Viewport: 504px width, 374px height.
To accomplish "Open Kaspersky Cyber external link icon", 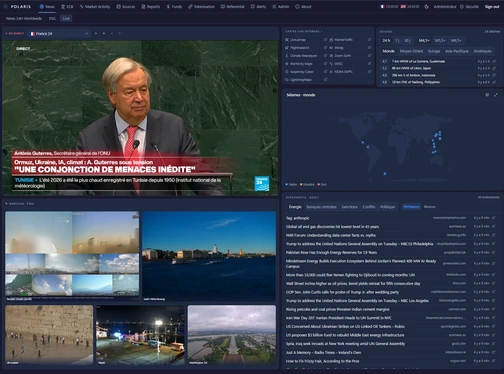I will (x=325, y=72).
